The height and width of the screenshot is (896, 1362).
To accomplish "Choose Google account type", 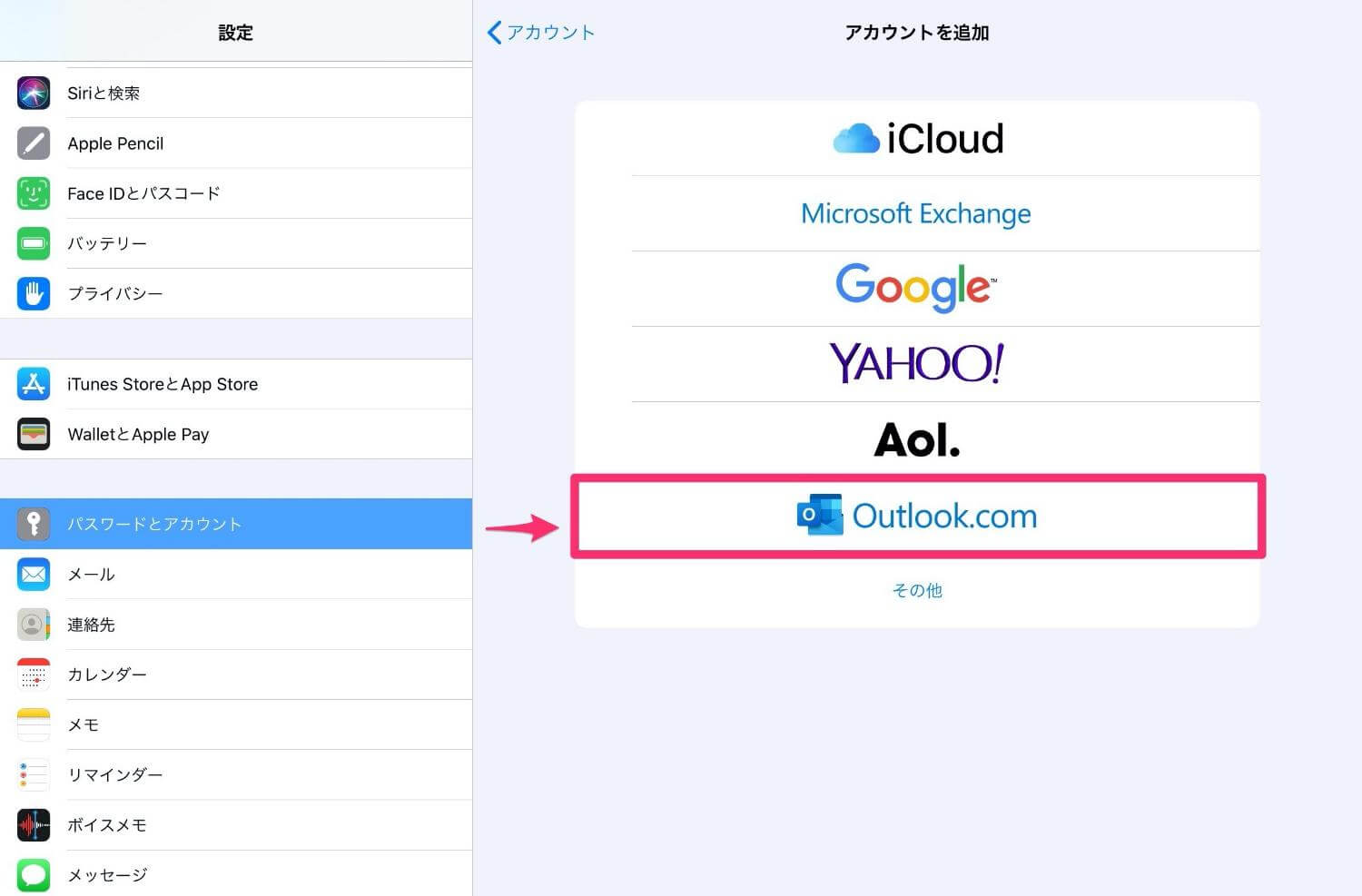I will (917, 289).
